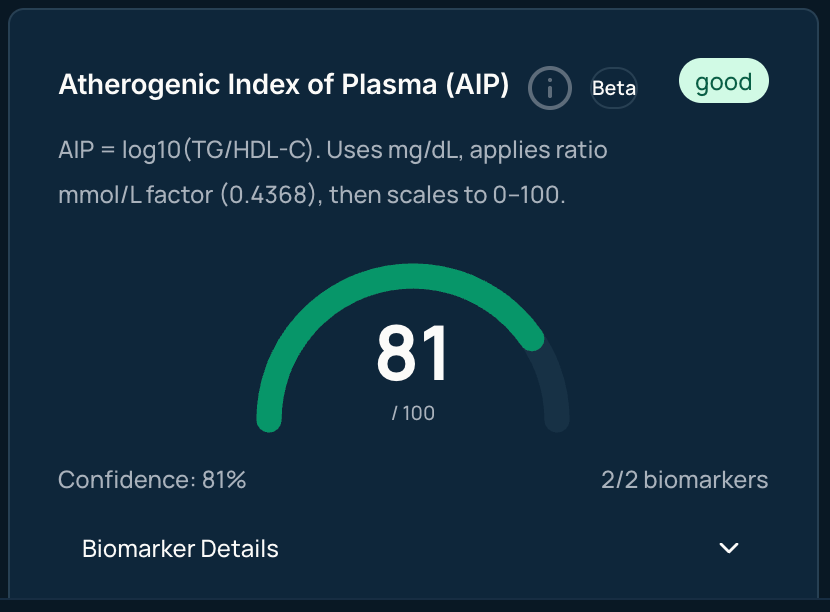Click the large score number 81

tap(413, 354)
